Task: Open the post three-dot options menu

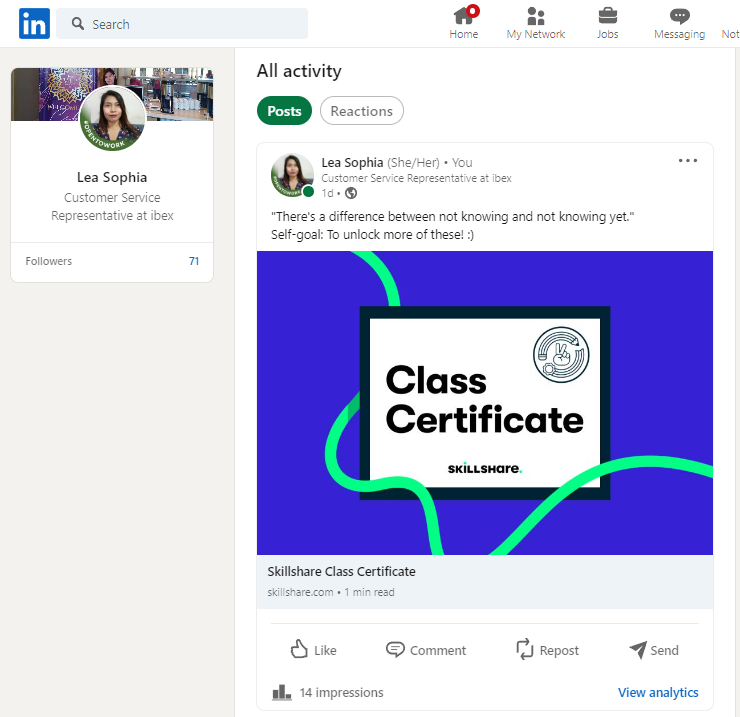Action: pyautogui.click(x=688, y=160)
